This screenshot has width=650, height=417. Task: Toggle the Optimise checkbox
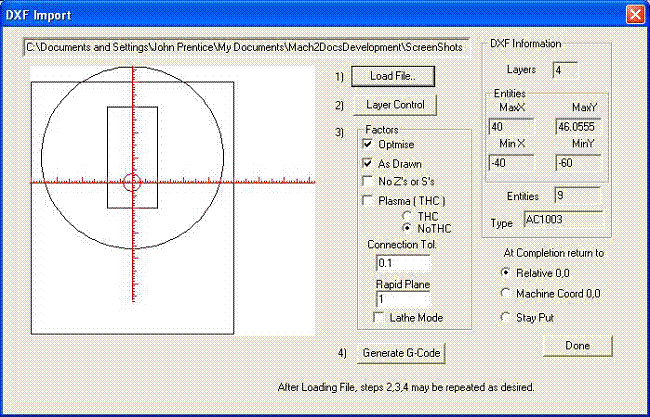[367, 144]
